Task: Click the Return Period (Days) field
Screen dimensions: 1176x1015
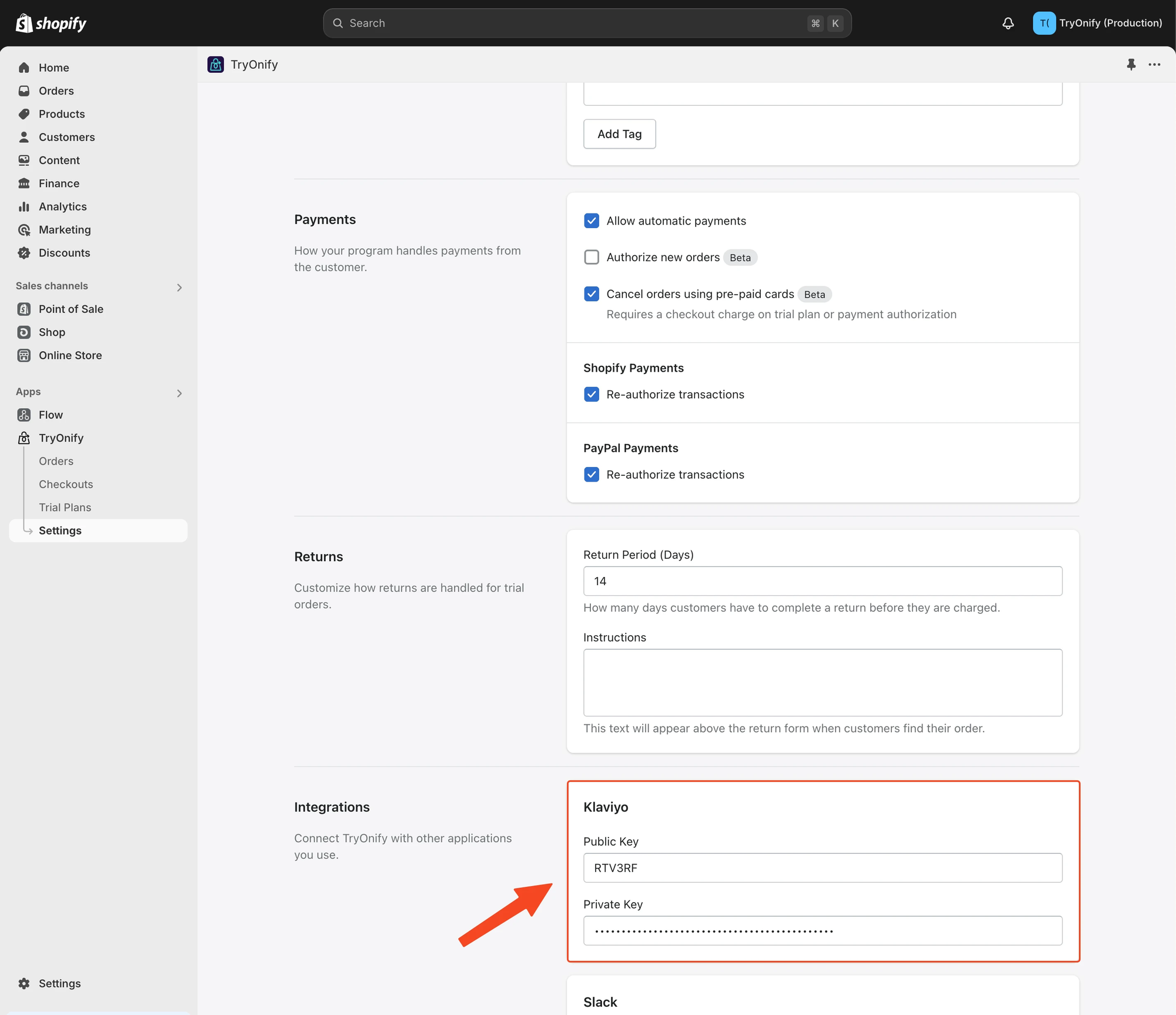Action: pyautogui.click(x=823, y=581)
